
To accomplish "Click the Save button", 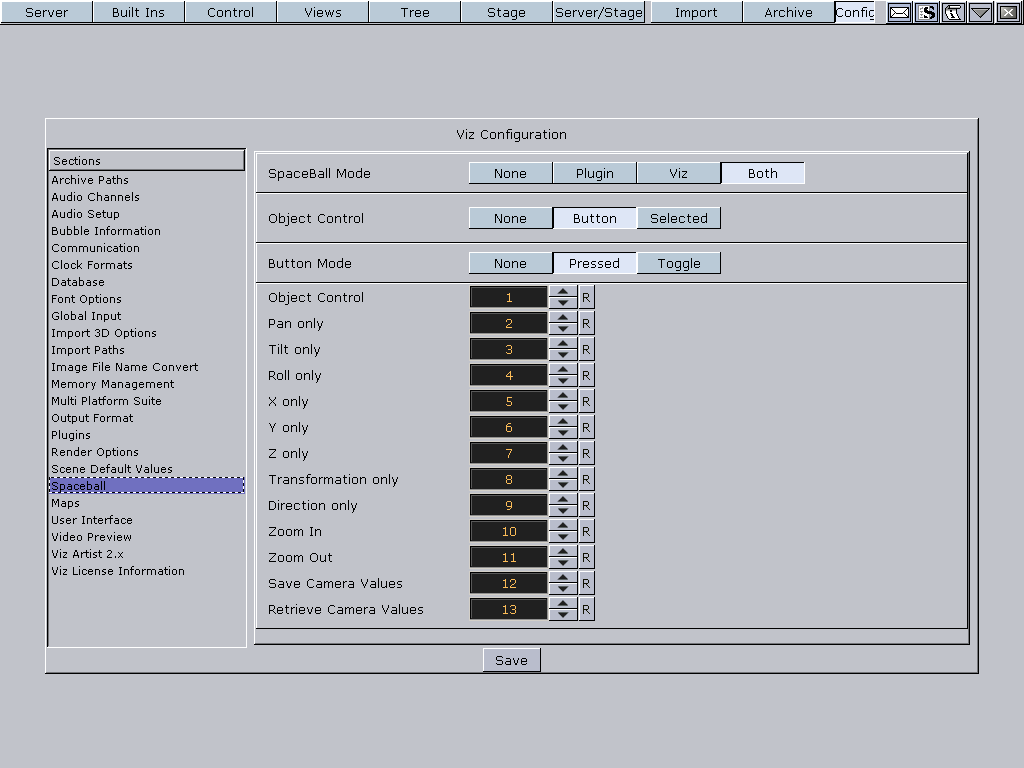I will tap(511, 660).
